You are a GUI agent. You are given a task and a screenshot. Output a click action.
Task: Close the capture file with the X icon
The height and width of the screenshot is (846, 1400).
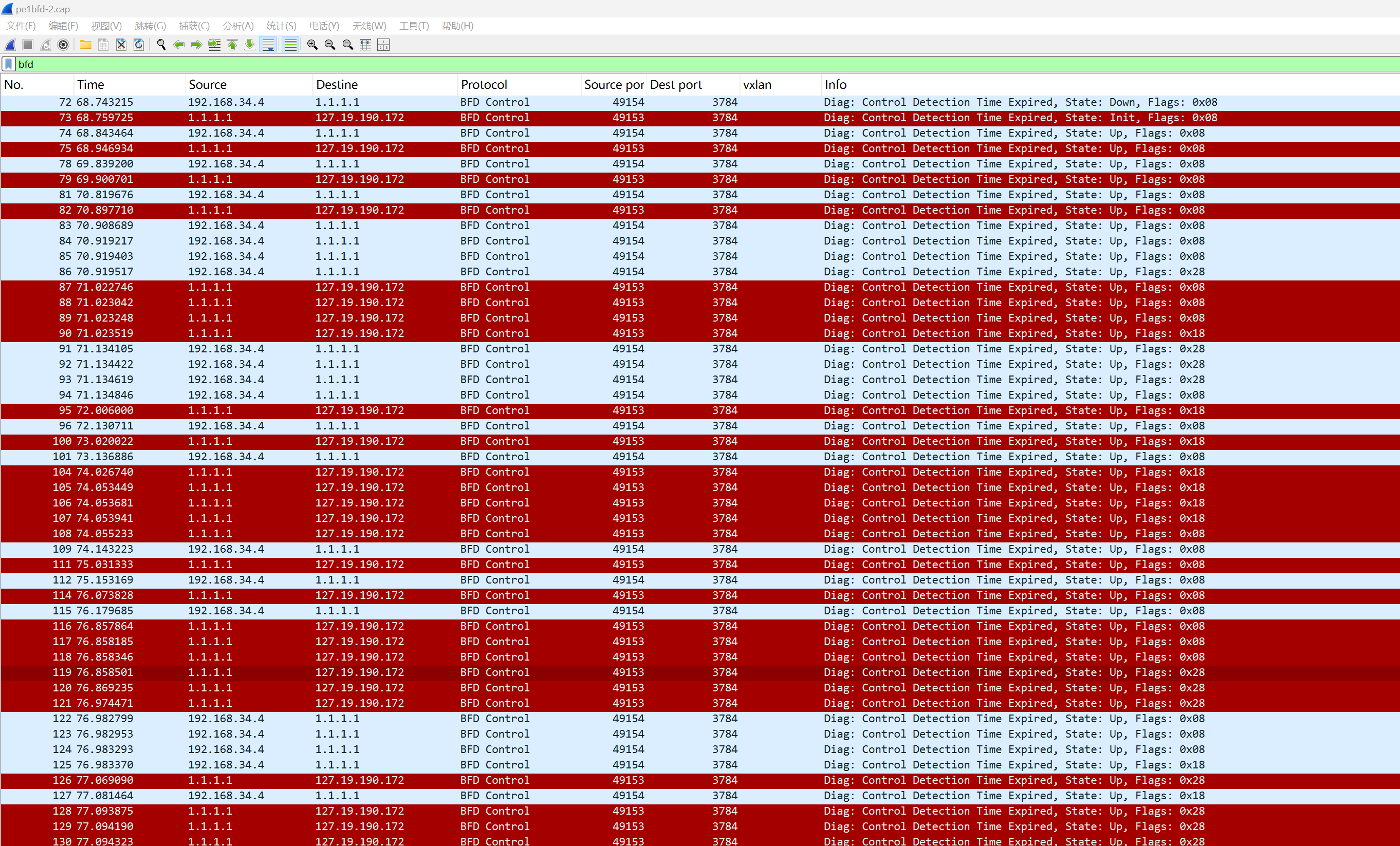coord(121,45)
